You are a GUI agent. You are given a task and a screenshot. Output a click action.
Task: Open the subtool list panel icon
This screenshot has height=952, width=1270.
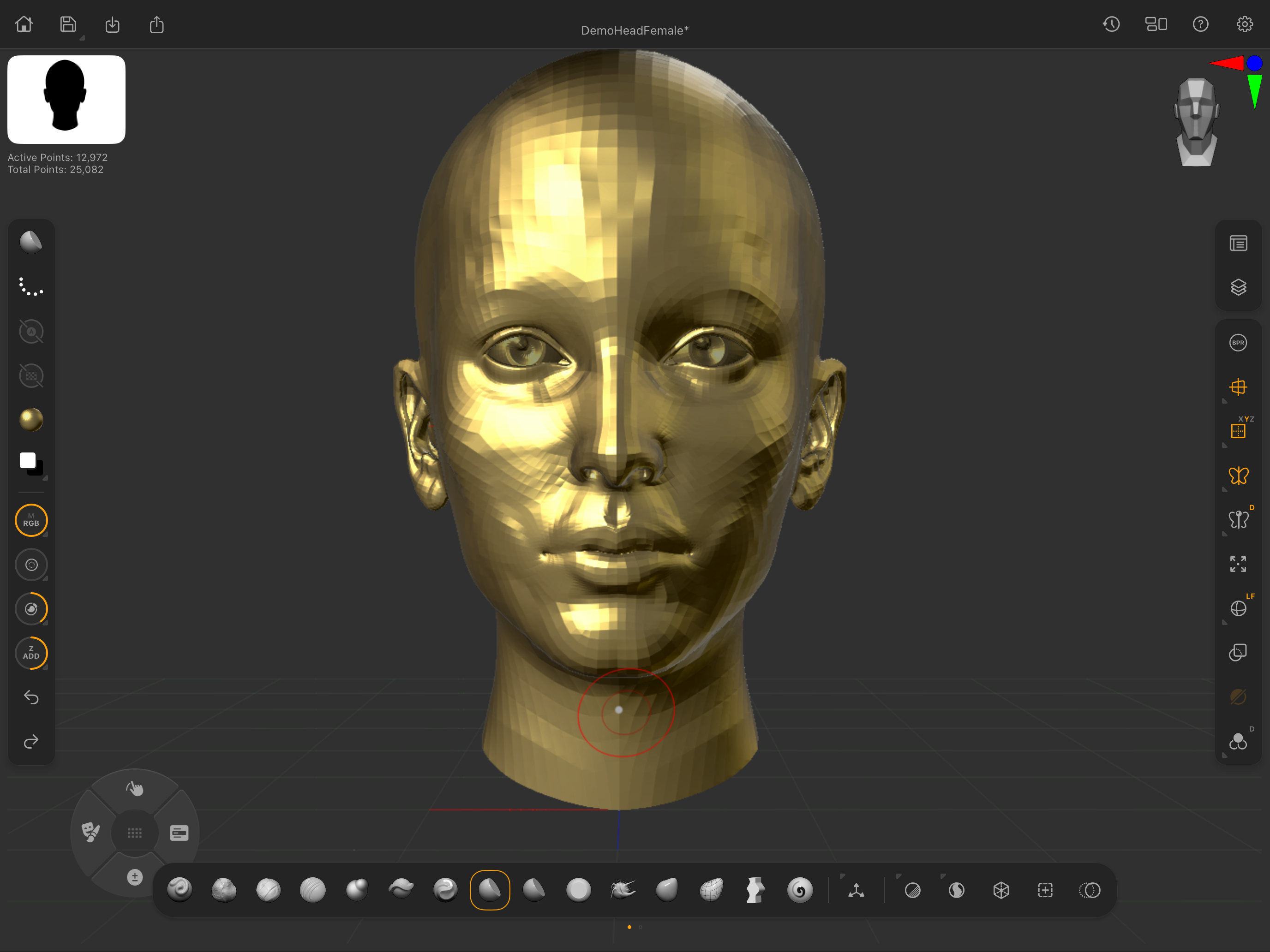click(x=1238, y=244)
